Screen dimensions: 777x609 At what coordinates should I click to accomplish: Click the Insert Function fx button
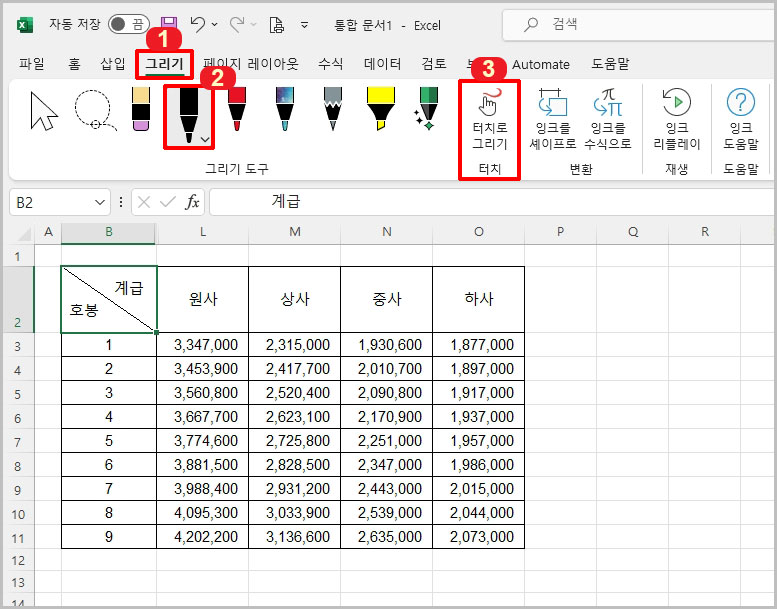192,202
